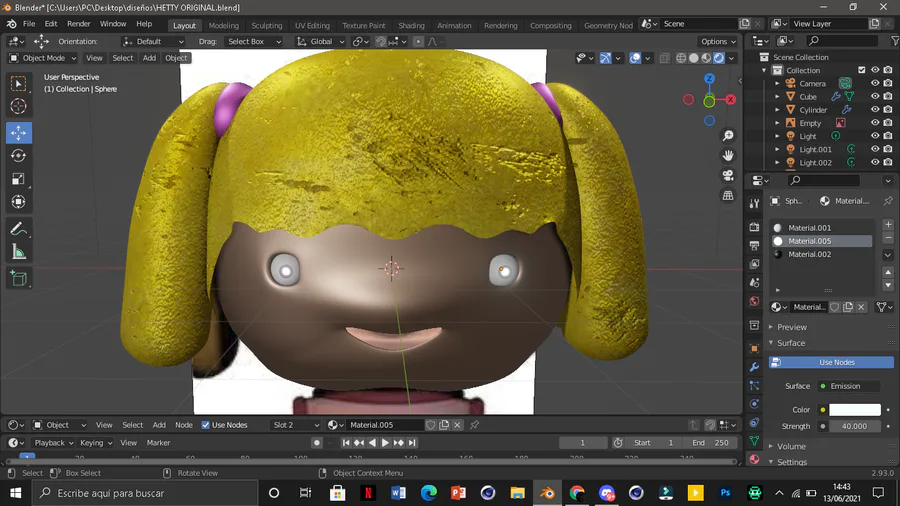Switch to wireframe viewport shading

[681, 58]
